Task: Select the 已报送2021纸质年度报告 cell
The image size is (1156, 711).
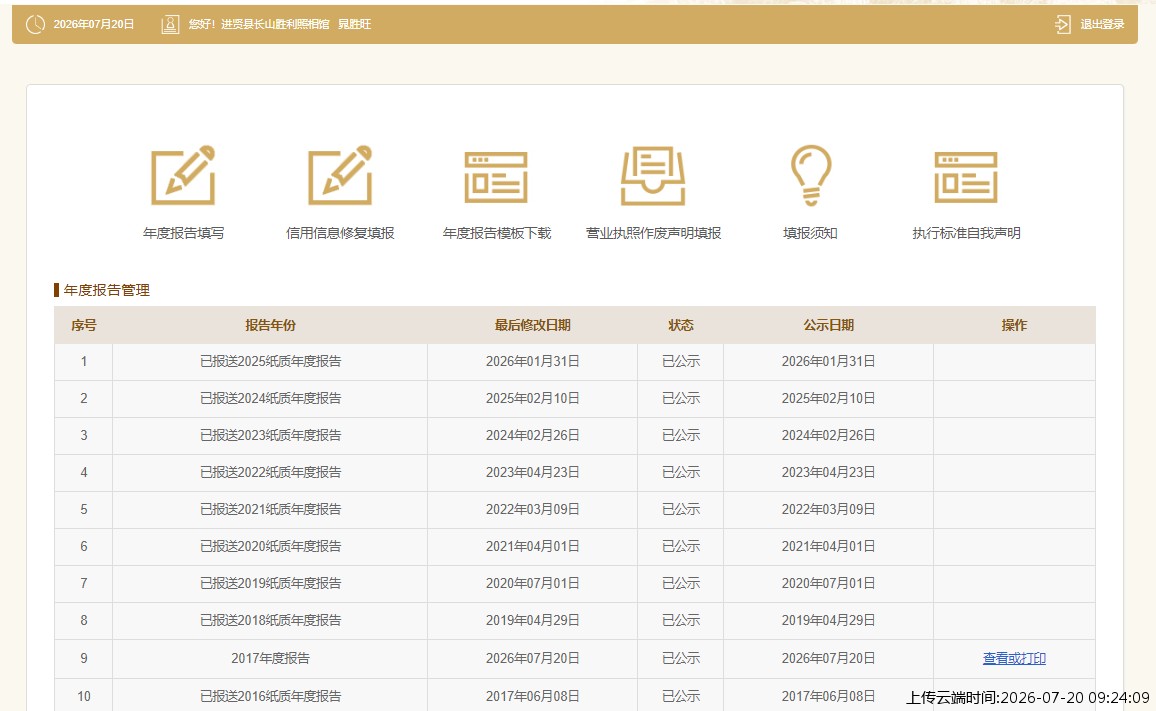Action: [x=270, y=509]
